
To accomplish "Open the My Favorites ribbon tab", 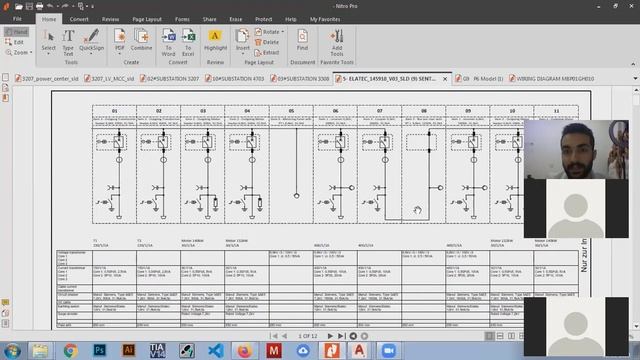I will [325, 19].
